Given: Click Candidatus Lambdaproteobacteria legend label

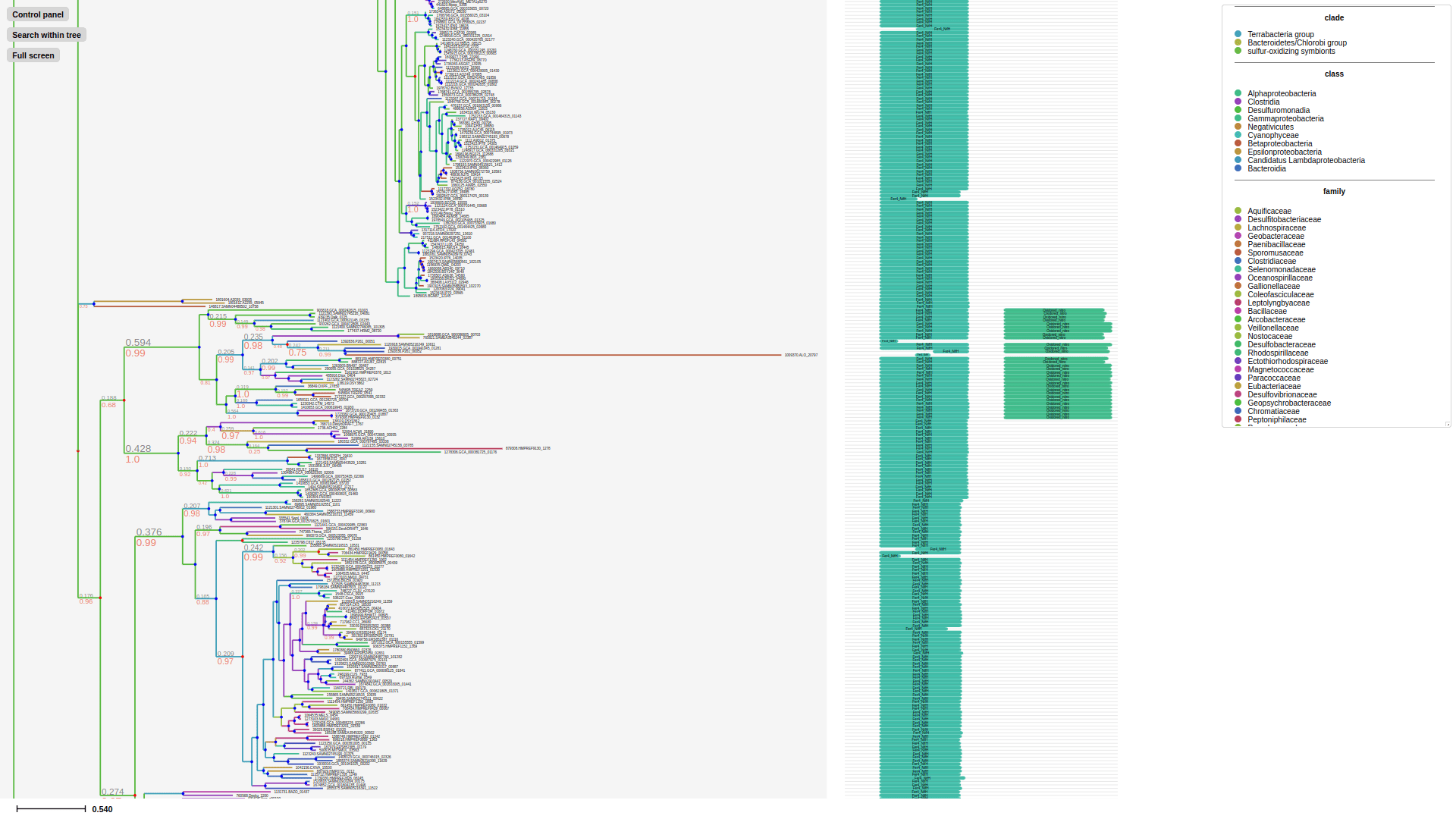Looking at the screenshot, I should point(1306,160).
